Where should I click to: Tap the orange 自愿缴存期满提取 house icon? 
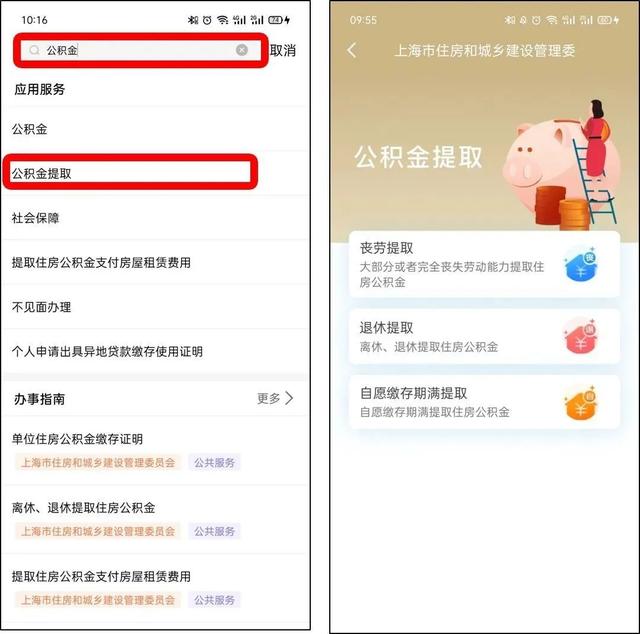(x=581, y=402)
